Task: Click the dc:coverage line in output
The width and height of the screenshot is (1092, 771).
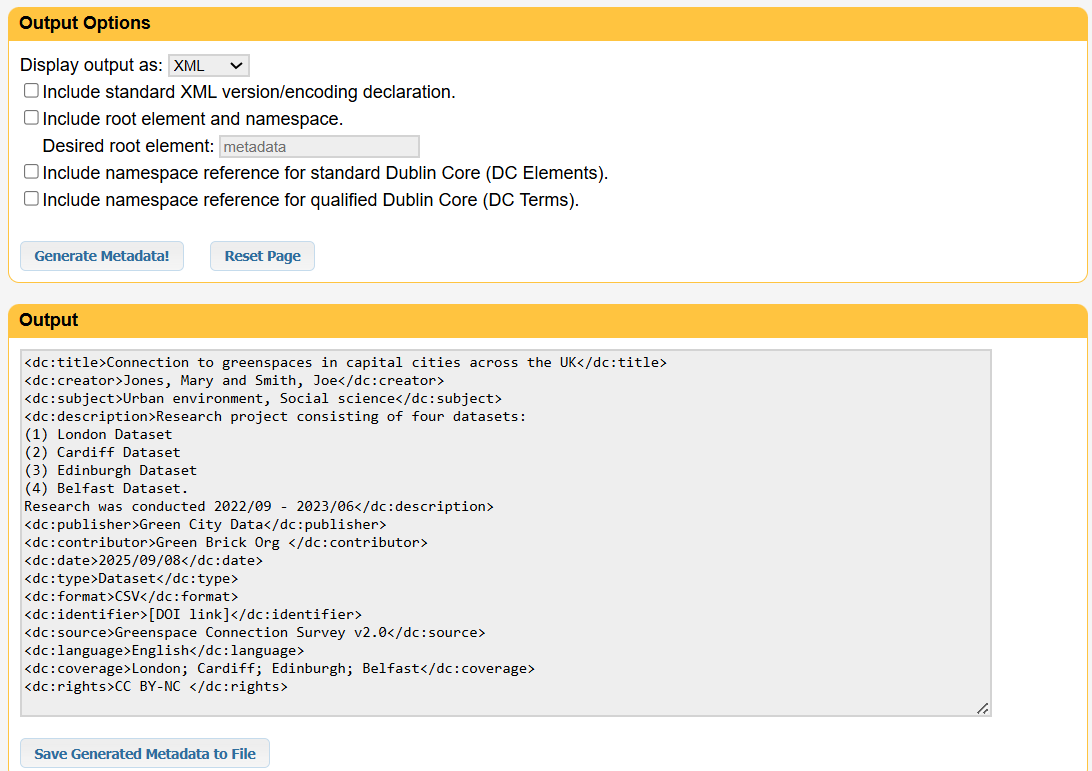Action: click(x=279, y=669)
